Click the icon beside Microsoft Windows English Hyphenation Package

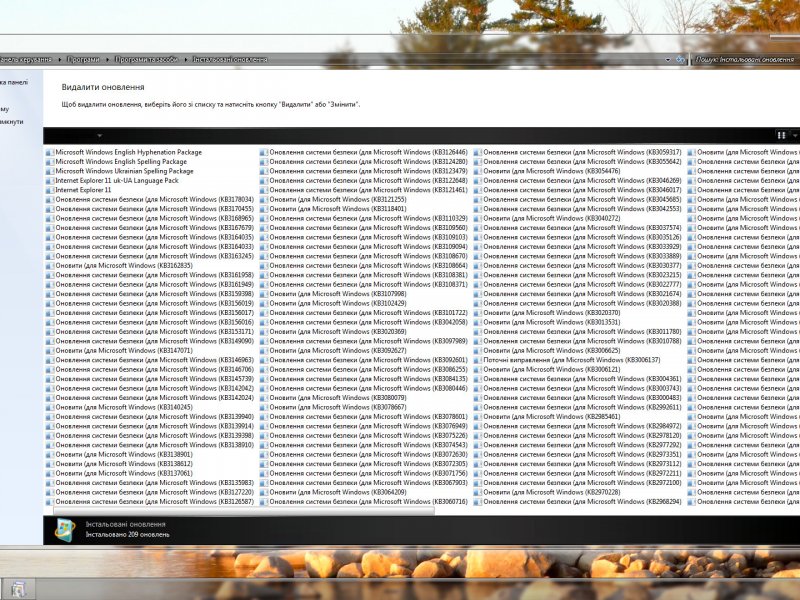(x=50, y=152)
